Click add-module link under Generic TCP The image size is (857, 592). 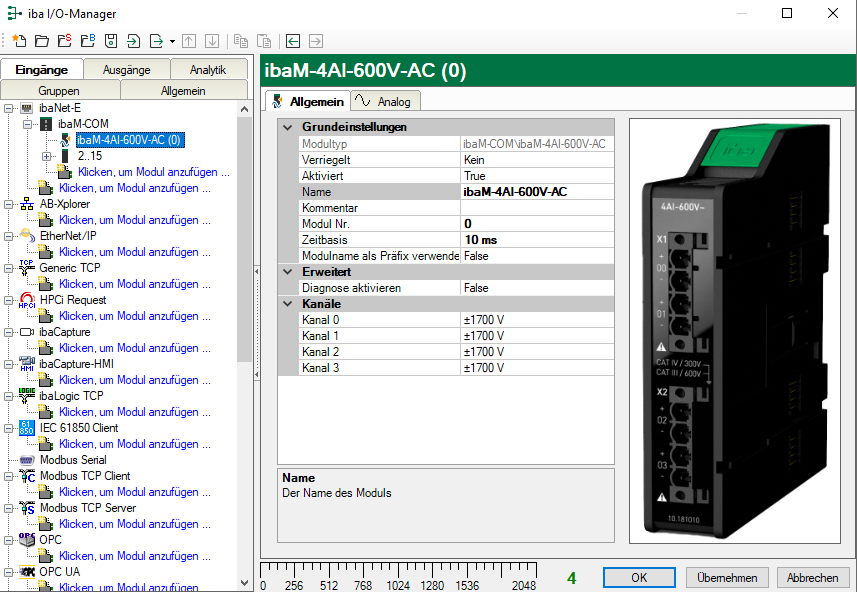pos(134,284)
